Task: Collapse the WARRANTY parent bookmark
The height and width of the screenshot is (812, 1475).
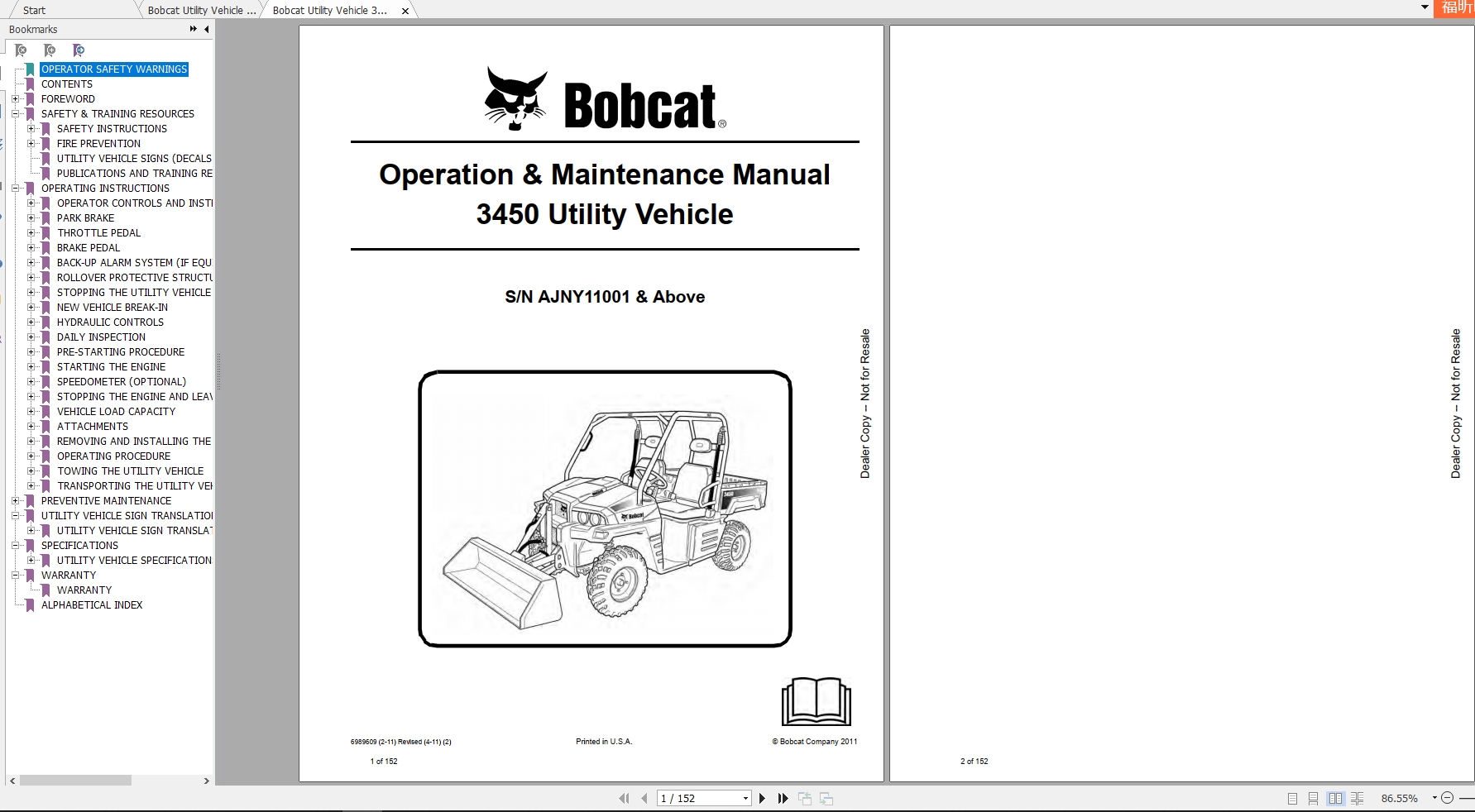Action: click(x=15, y=576)
